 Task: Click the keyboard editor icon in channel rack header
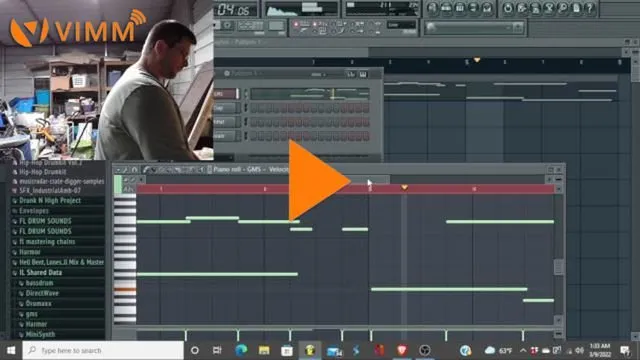363,74
